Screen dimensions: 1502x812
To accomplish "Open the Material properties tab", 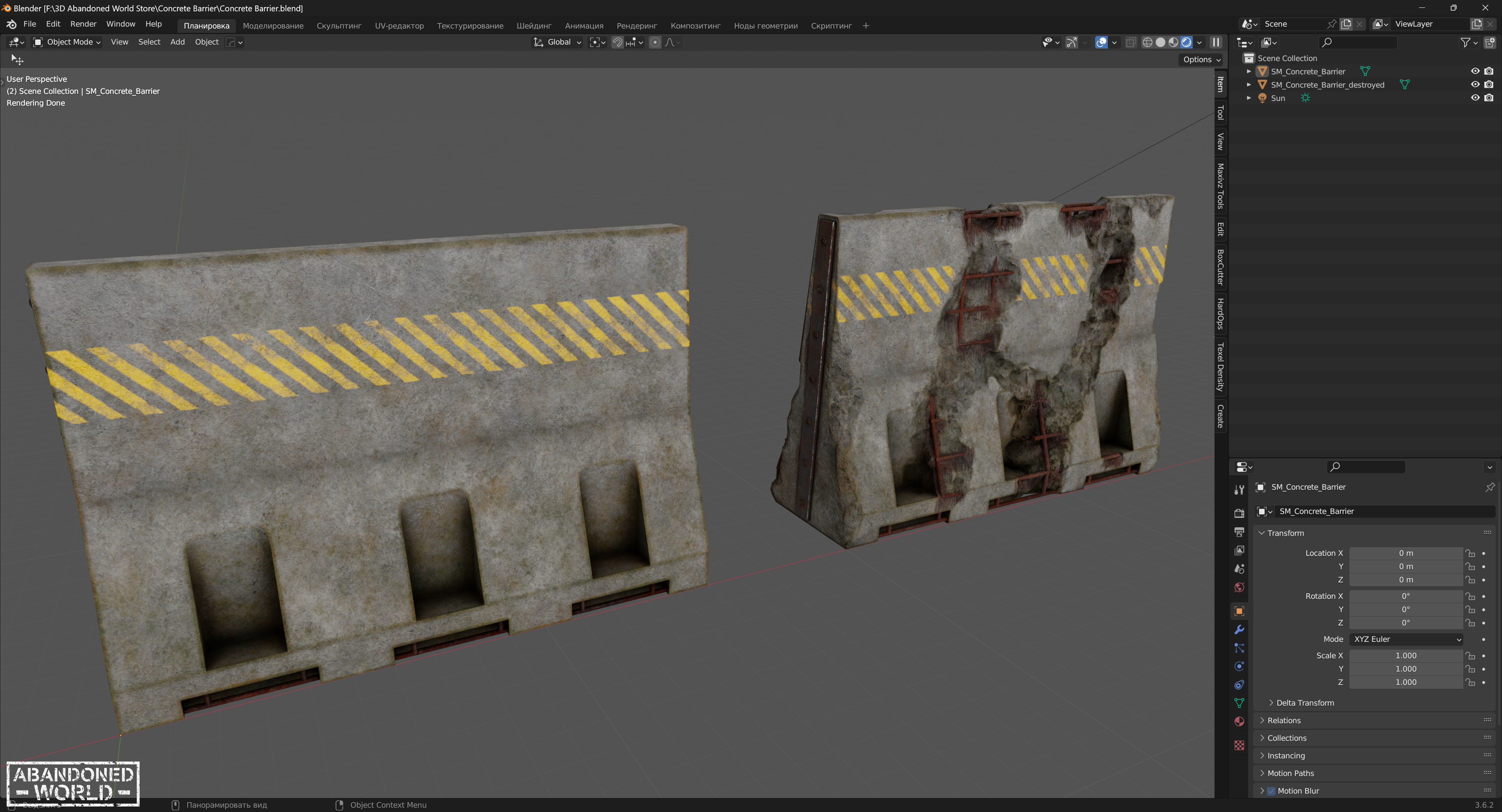I will 1239,722.
